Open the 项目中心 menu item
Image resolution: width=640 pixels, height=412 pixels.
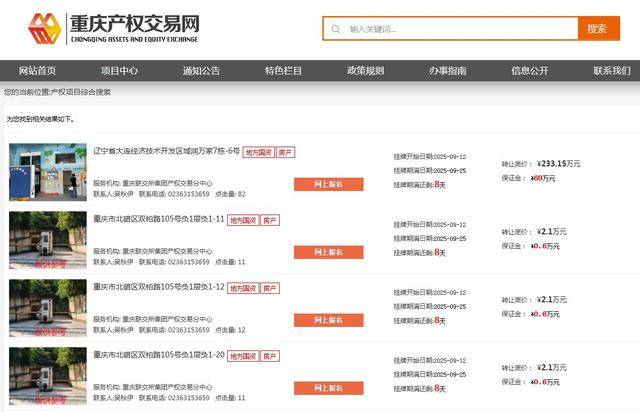(119, 71)
